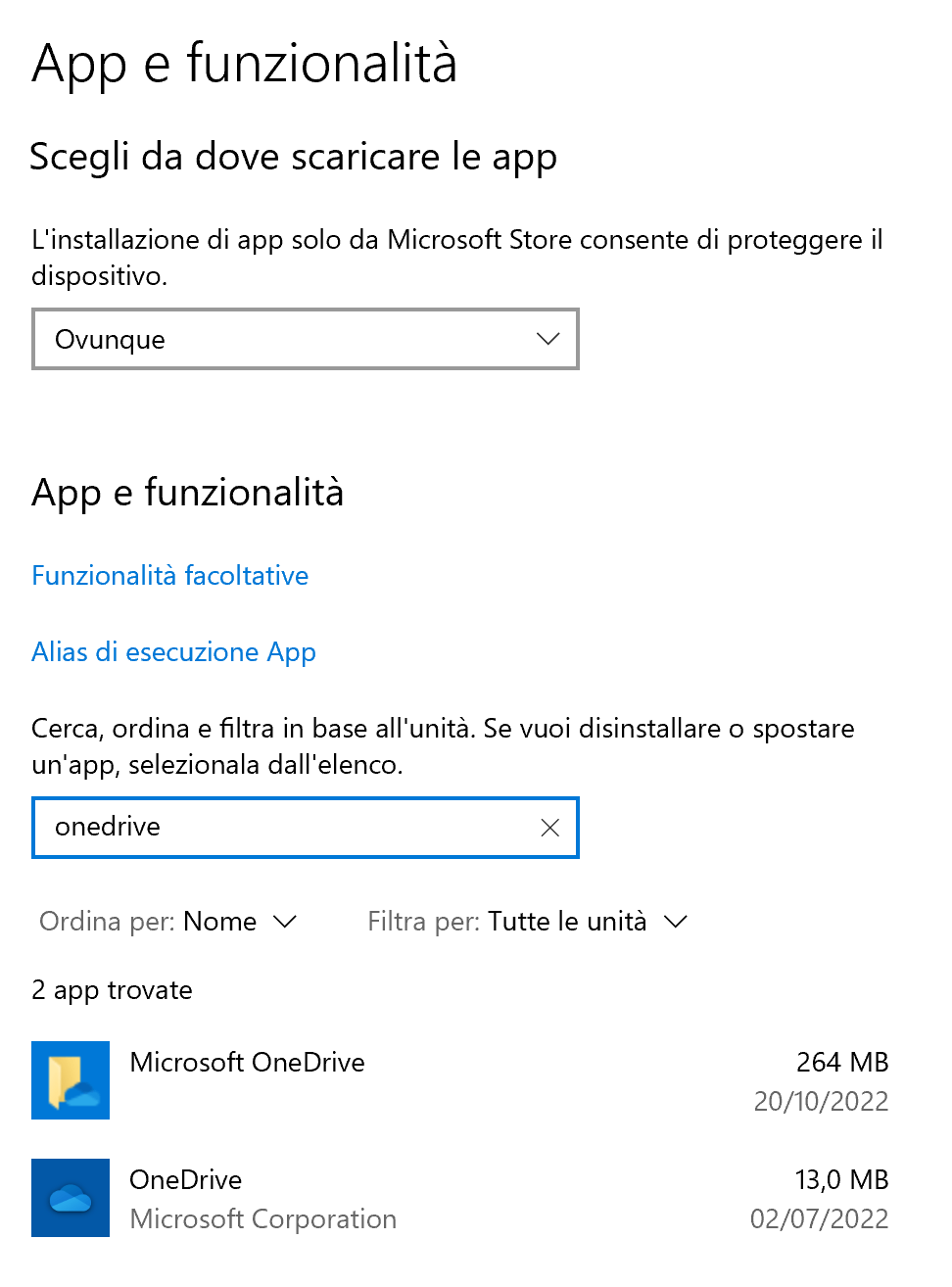Click inside the onedrive search field
The width and height of the screenshot is (952, 1287).
pyautogui.click(x=284, y=828)
